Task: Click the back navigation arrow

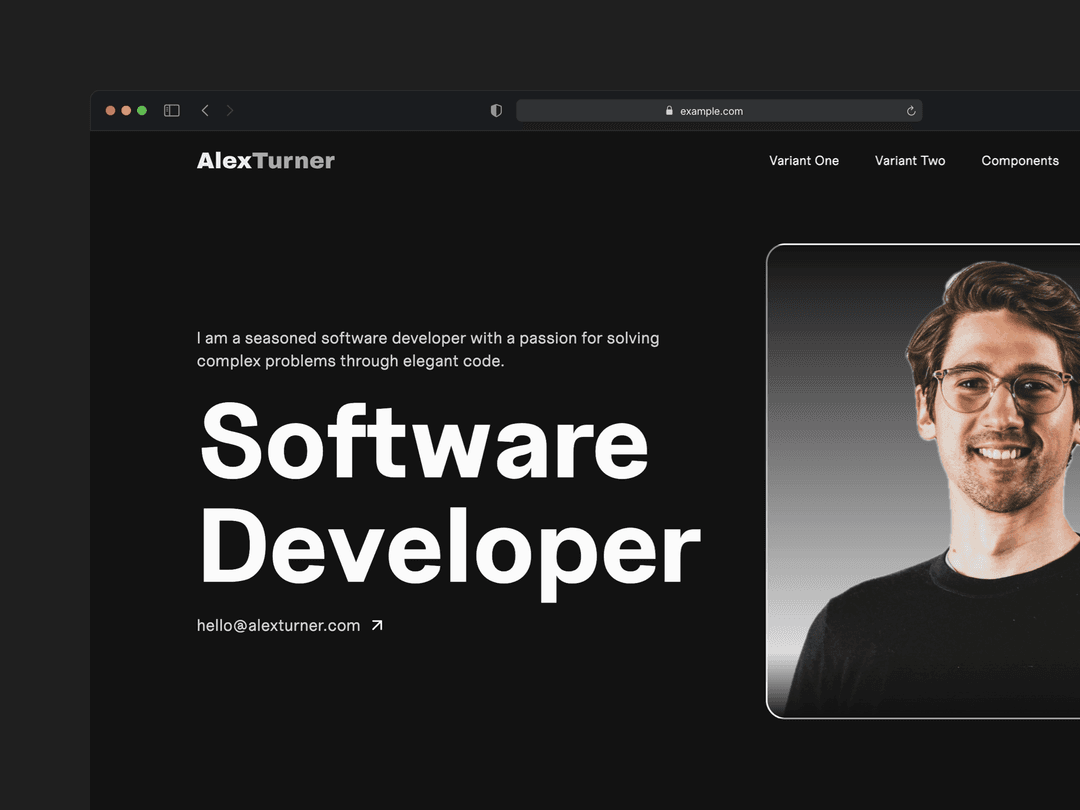Action: [x=205, y=110]
